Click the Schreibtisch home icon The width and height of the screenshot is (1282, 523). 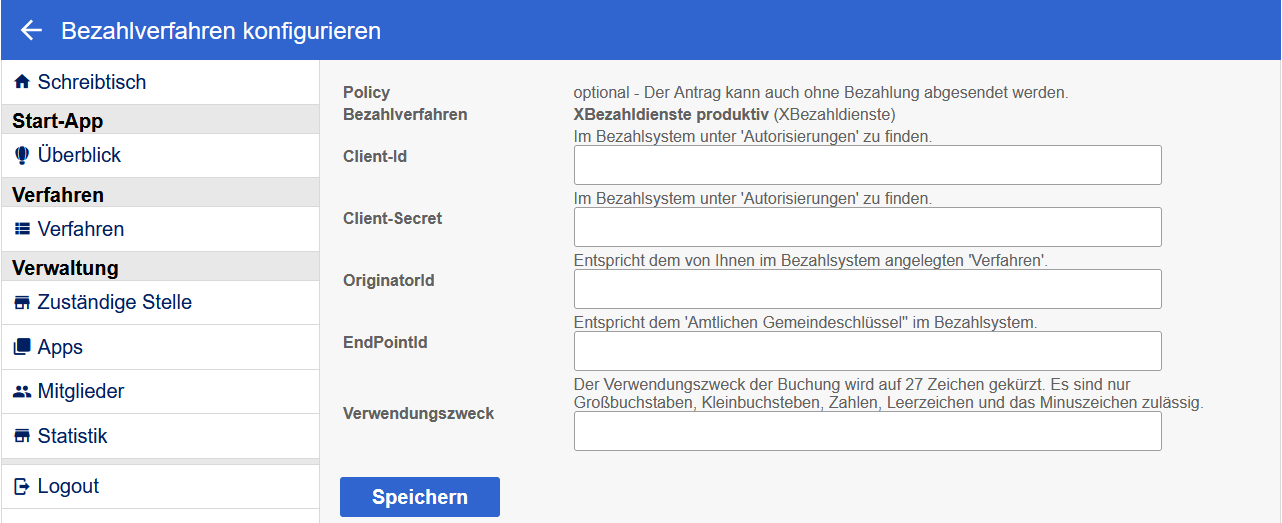point(22,83)
